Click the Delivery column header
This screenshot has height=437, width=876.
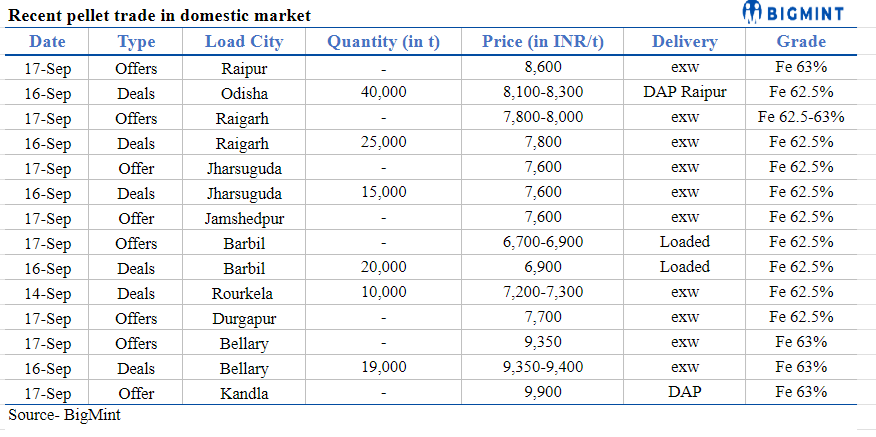pyautogui.click(x=684, y=41)
